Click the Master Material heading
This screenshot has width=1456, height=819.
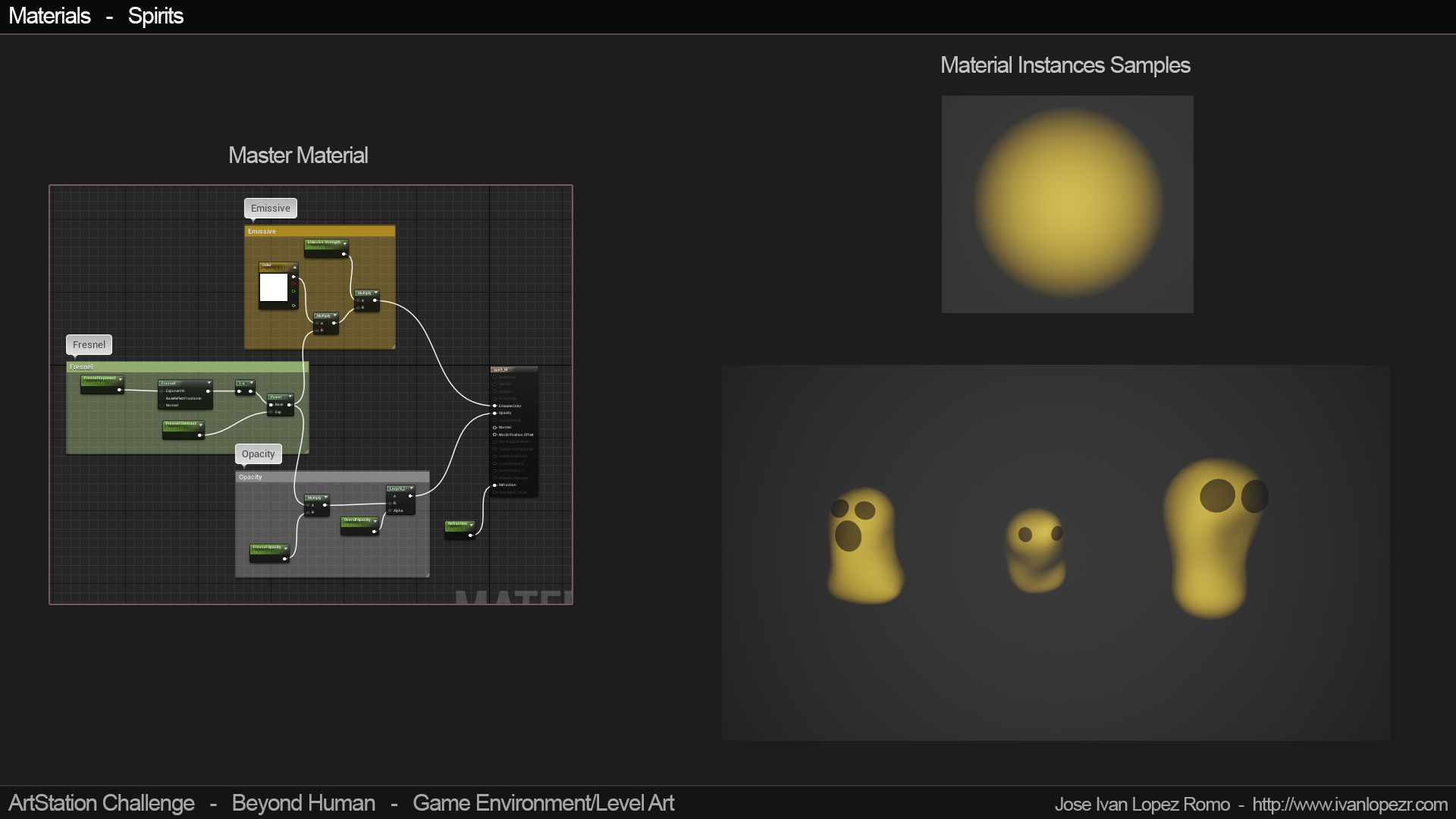click(x=298, y=155)
